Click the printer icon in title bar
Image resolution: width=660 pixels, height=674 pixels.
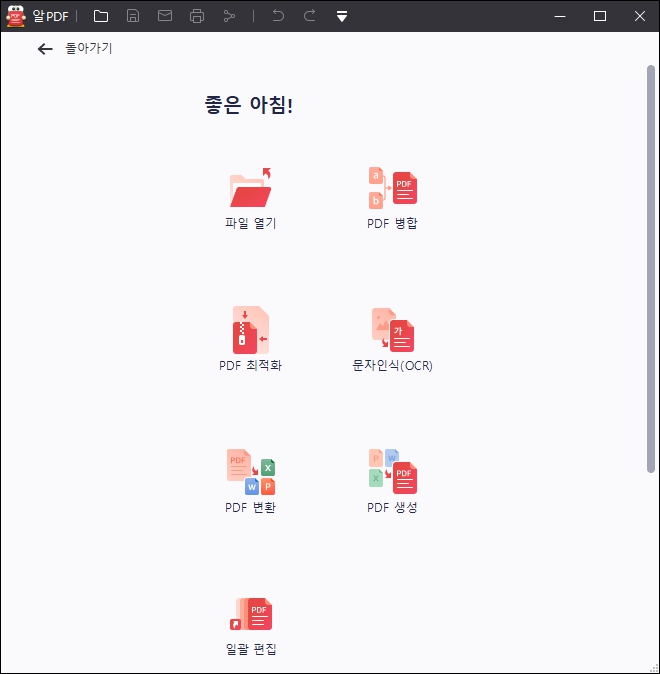197,16
